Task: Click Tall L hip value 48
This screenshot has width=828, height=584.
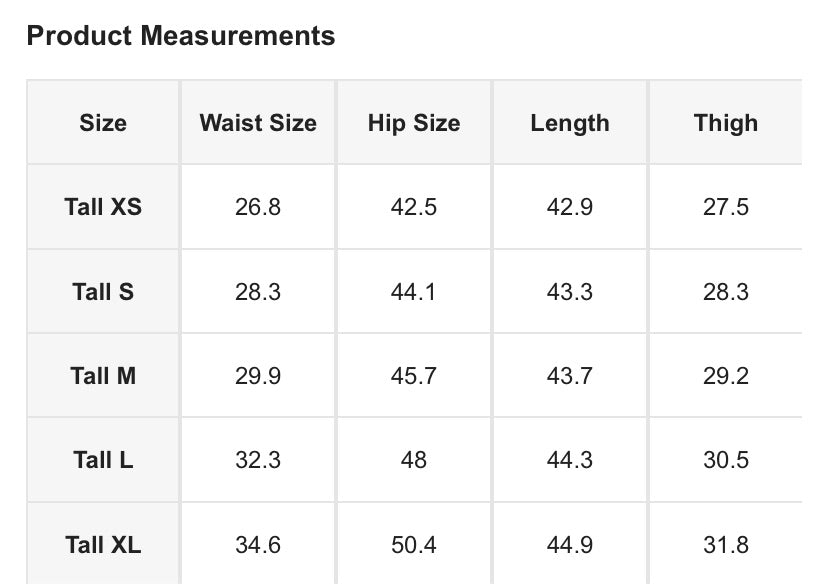Action: pyautogui.click(x=414, y=460)
